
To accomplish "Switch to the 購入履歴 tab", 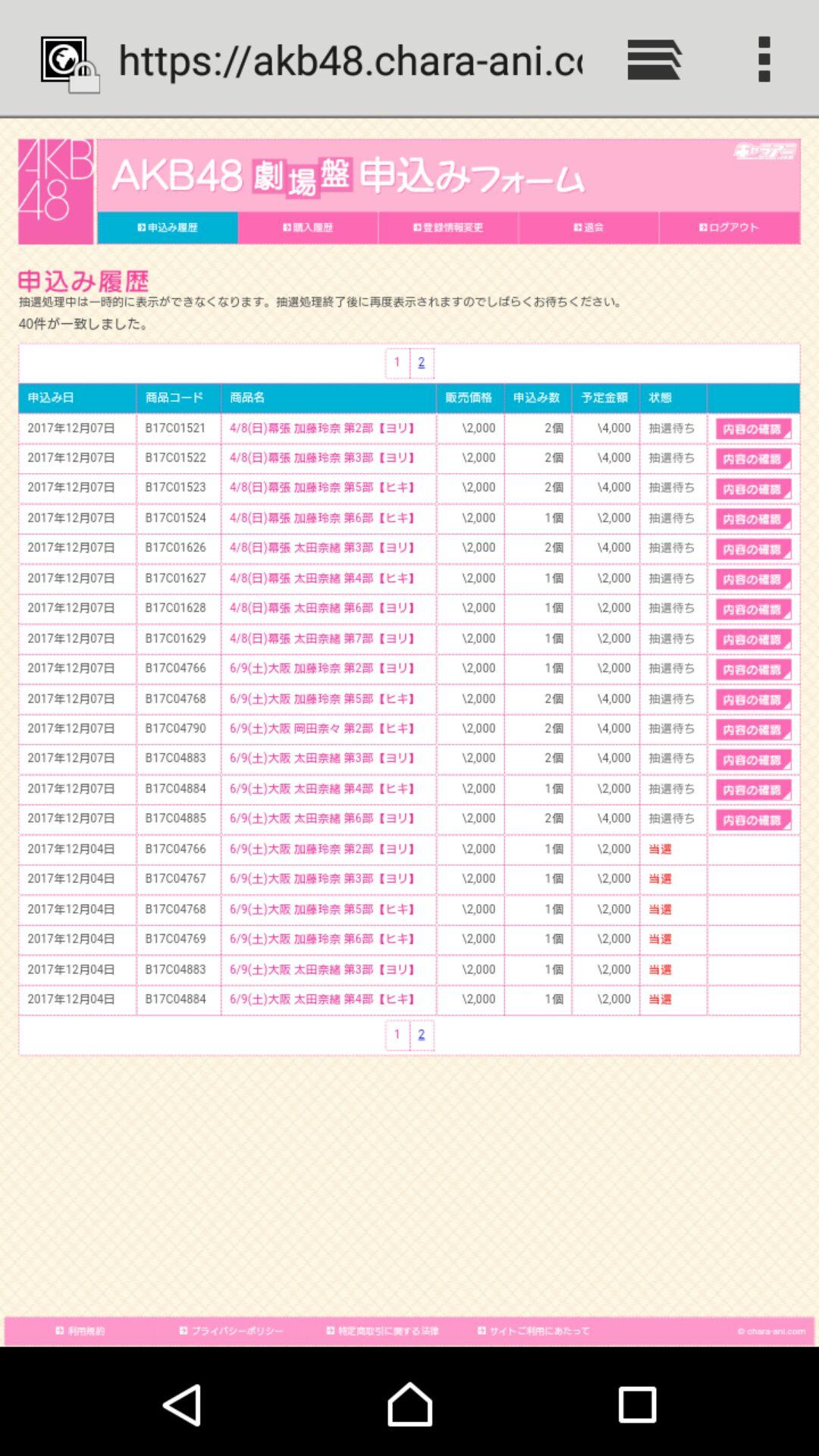I will (308, 227).
